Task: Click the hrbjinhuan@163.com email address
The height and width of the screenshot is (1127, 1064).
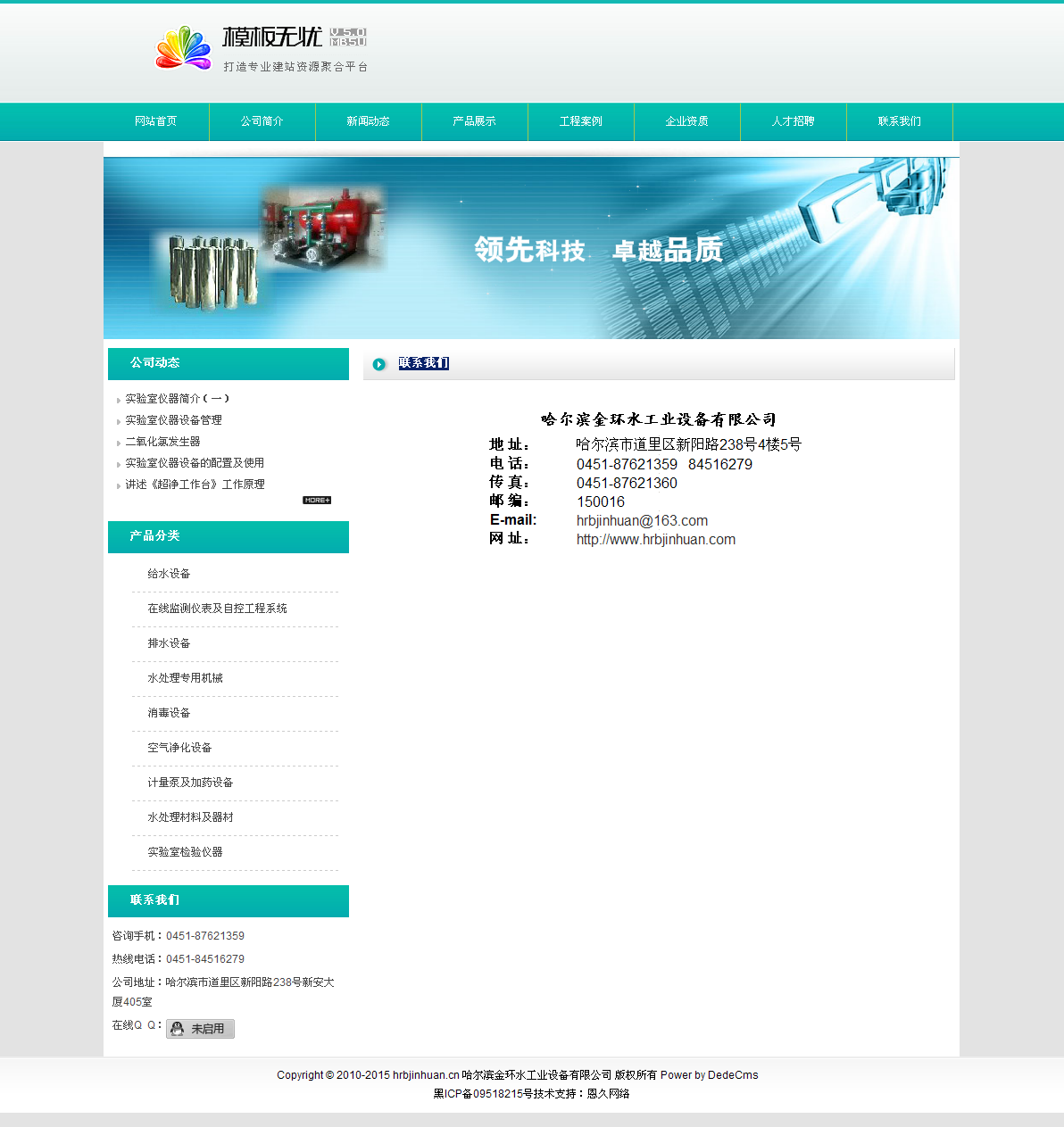Action: (x=642, y=521)
